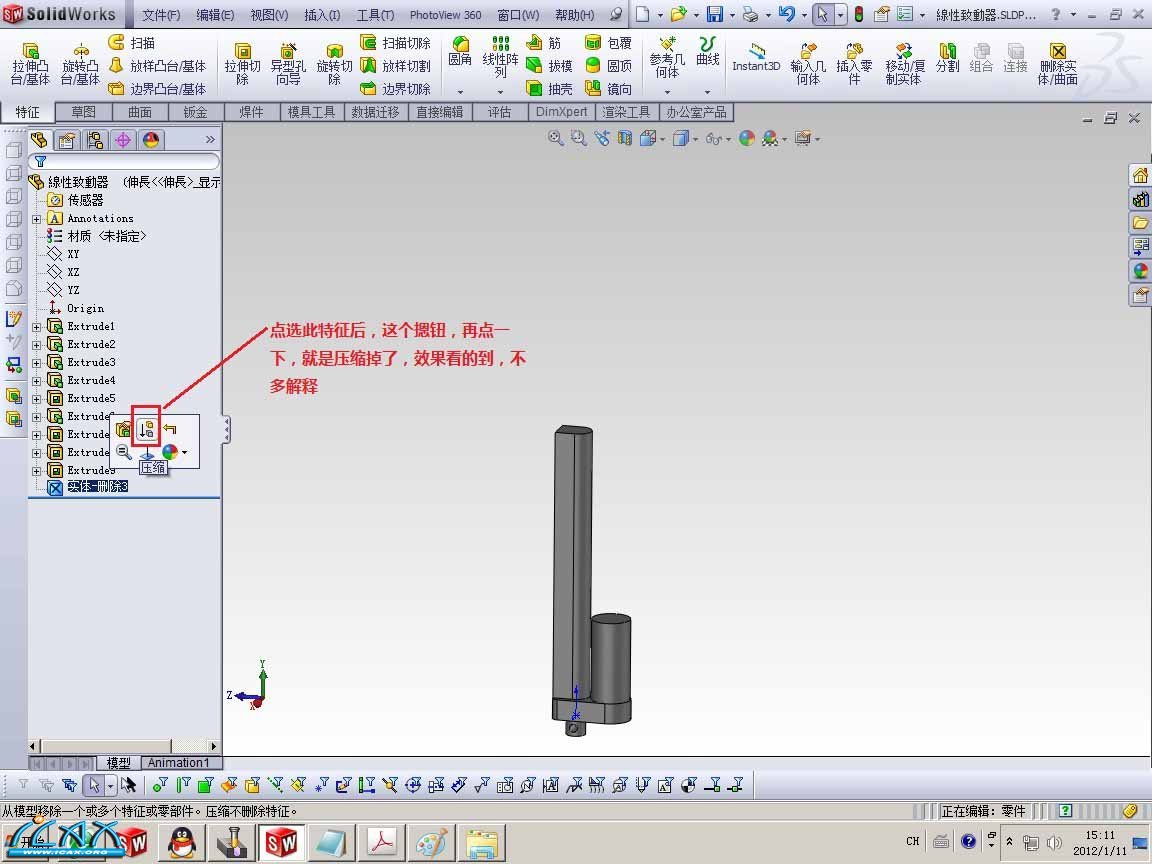Open the appearance color dropdown in context toolbar
Viewport: 1152px width, 864px height.
(184, 453)
